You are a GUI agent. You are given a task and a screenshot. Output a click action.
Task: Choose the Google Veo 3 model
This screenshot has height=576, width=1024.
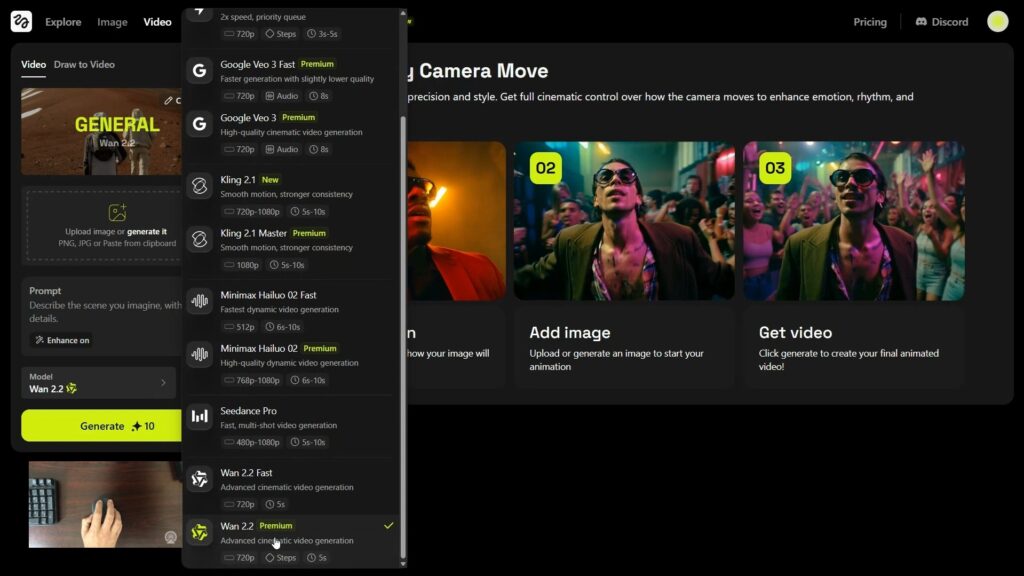pos(291,133)
